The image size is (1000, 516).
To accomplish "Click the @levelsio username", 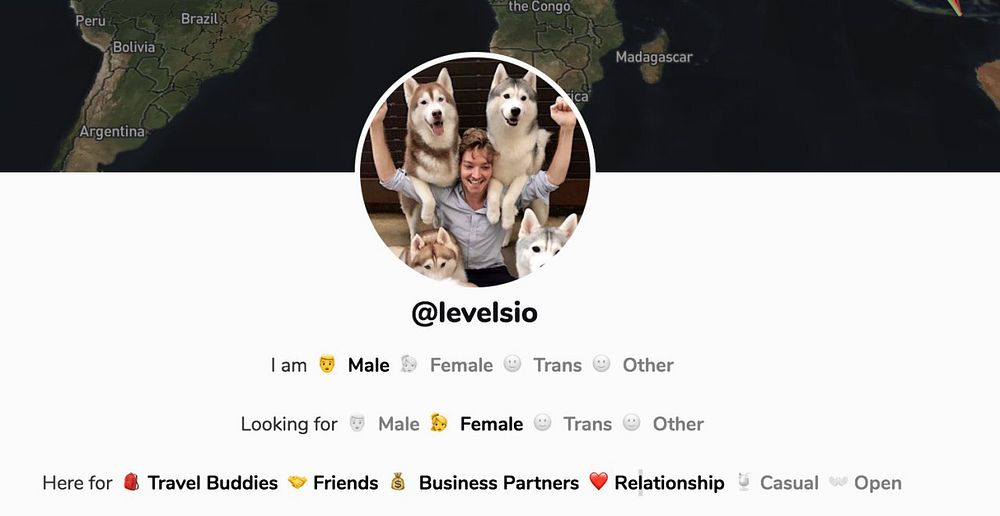I will [x=474, y=313].
